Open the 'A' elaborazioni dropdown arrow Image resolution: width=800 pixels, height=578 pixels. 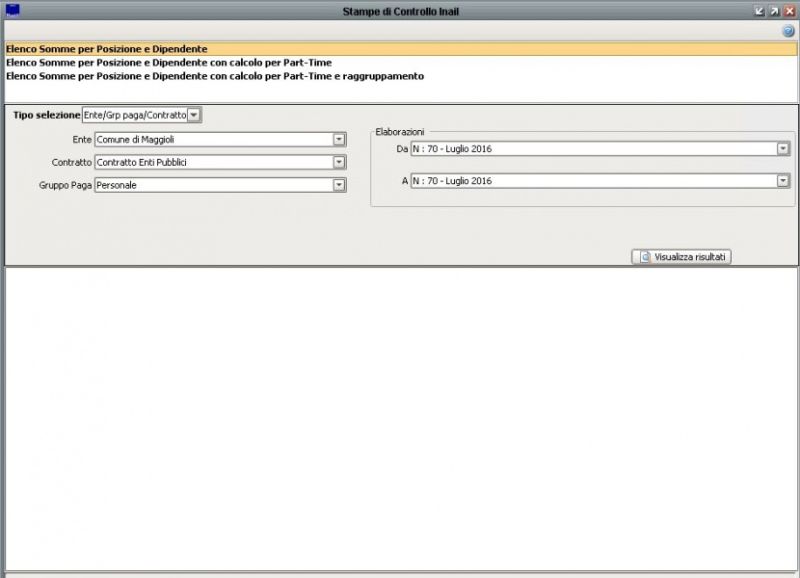point(783,181)
